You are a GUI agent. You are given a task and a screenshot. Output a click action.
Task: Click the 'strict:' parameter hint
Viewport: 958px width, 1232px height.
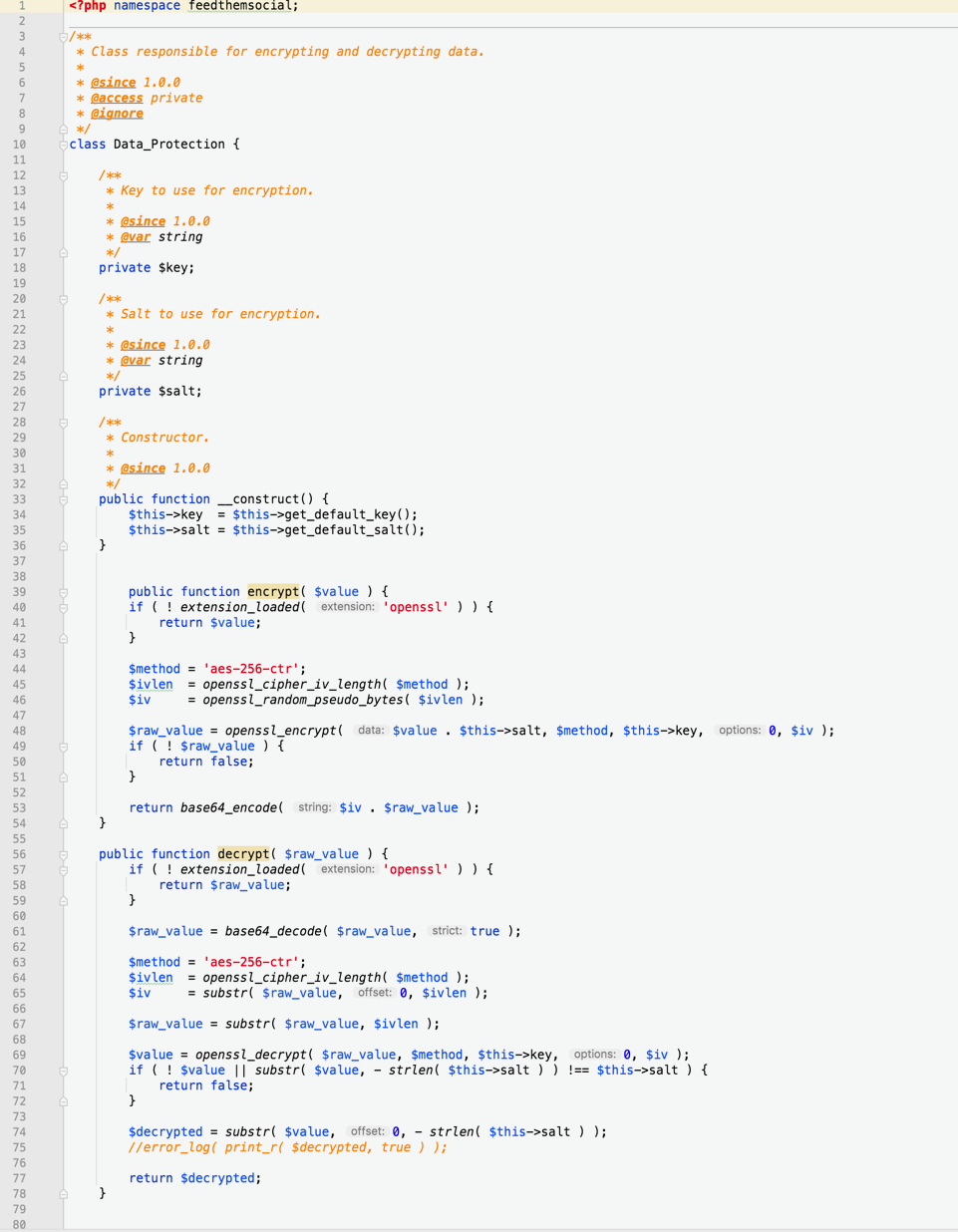(x=447, y=932)
